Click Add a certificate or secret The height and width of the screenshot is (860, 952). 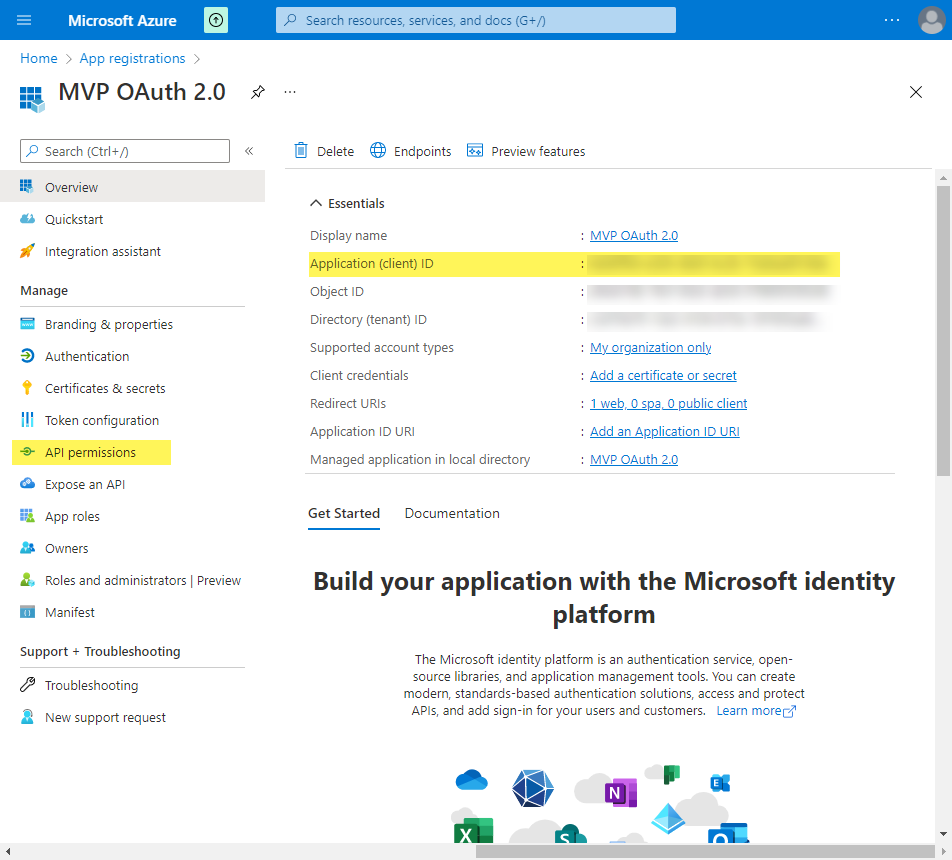click(663, 375)
